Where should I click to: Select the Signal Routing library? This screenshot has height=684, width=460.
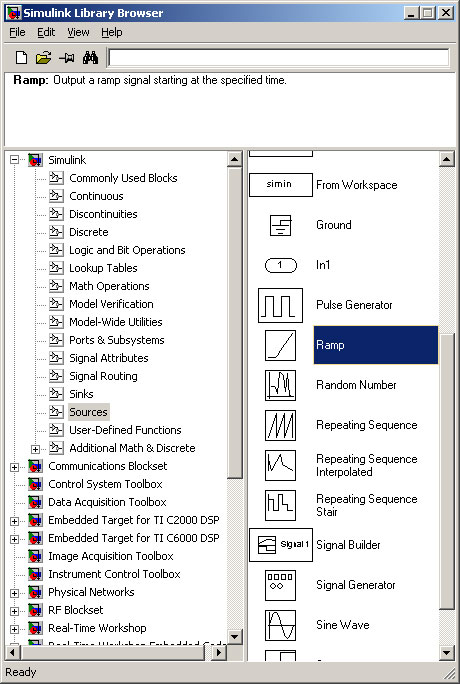[x=103, y=376]
